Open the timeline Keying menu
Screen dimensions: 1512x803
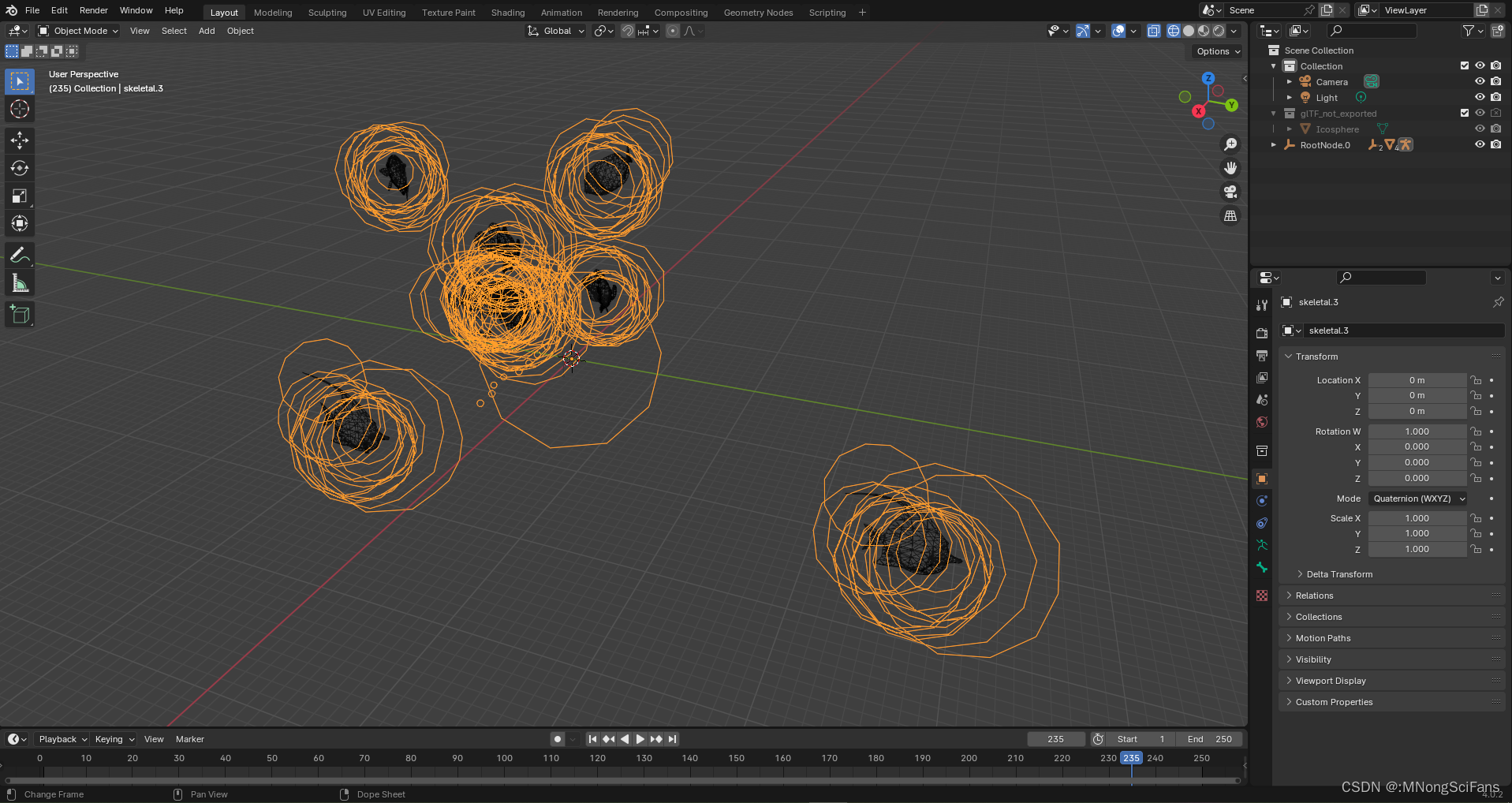(114, 739)
